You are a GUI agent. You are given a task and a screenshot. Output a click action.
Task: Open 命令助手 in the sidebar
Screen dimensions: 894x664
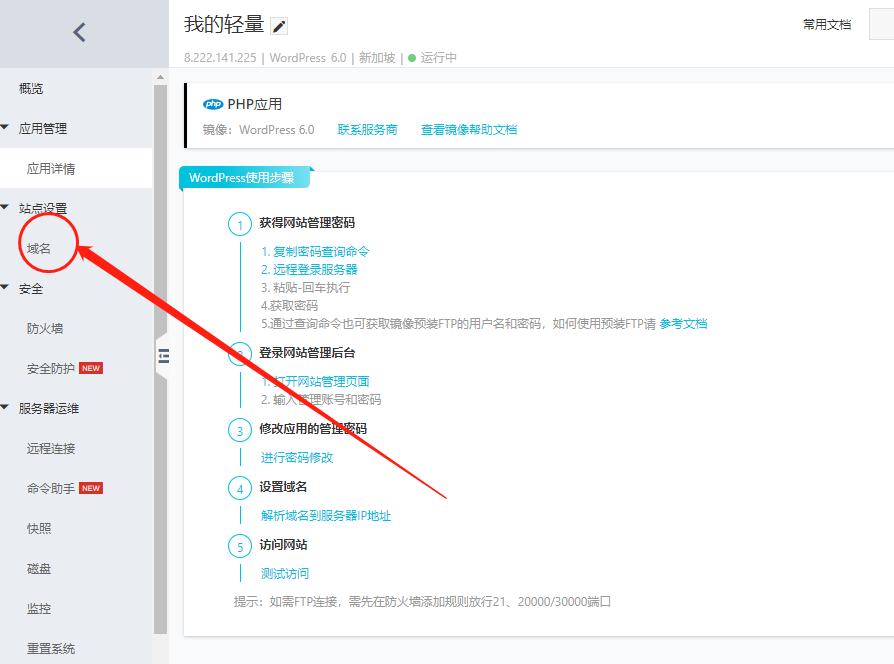[x=50, y=488]
